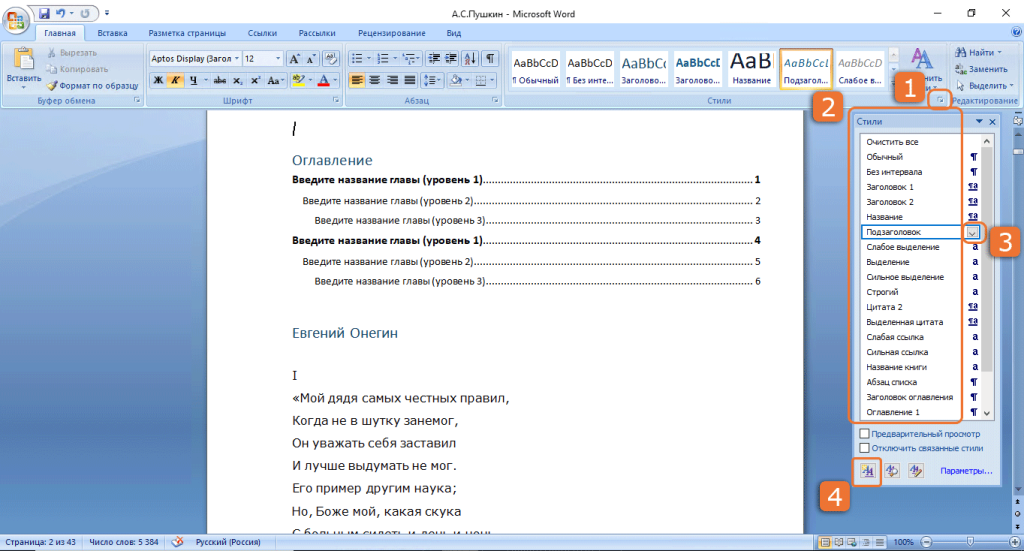The image size is (1024, 551).
Task: Open the Шрифт dialog launcher
Action: pos(336,101)
